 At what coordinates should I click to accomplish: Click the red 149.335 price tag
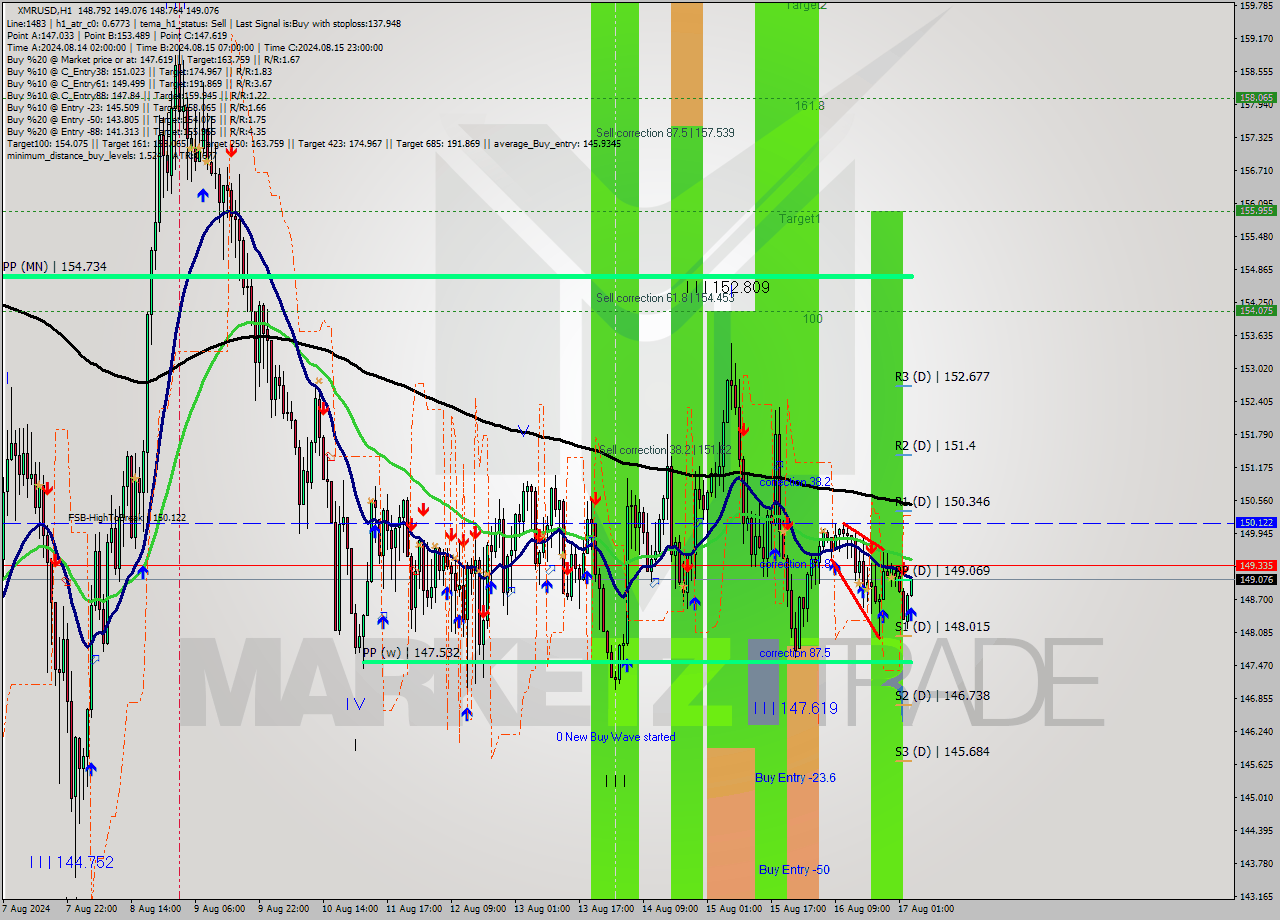1256,565
